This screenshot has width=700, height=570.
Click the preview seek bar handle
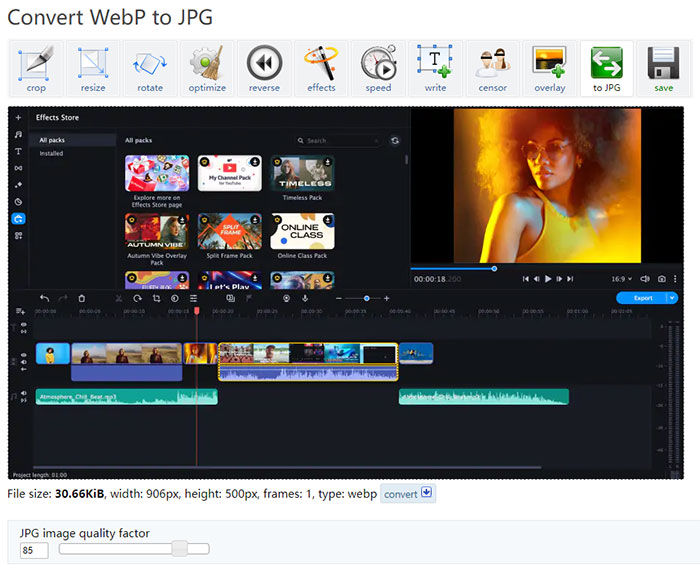tap(494, 268)
